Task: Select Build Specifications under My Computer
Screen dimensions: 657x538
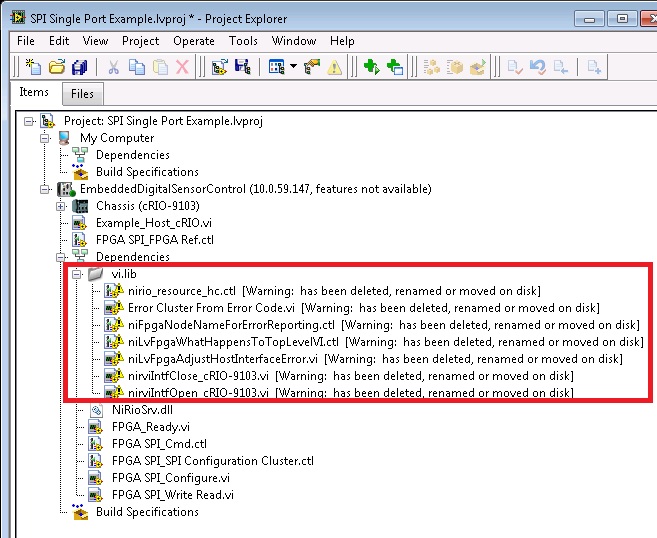Action: 147,172
